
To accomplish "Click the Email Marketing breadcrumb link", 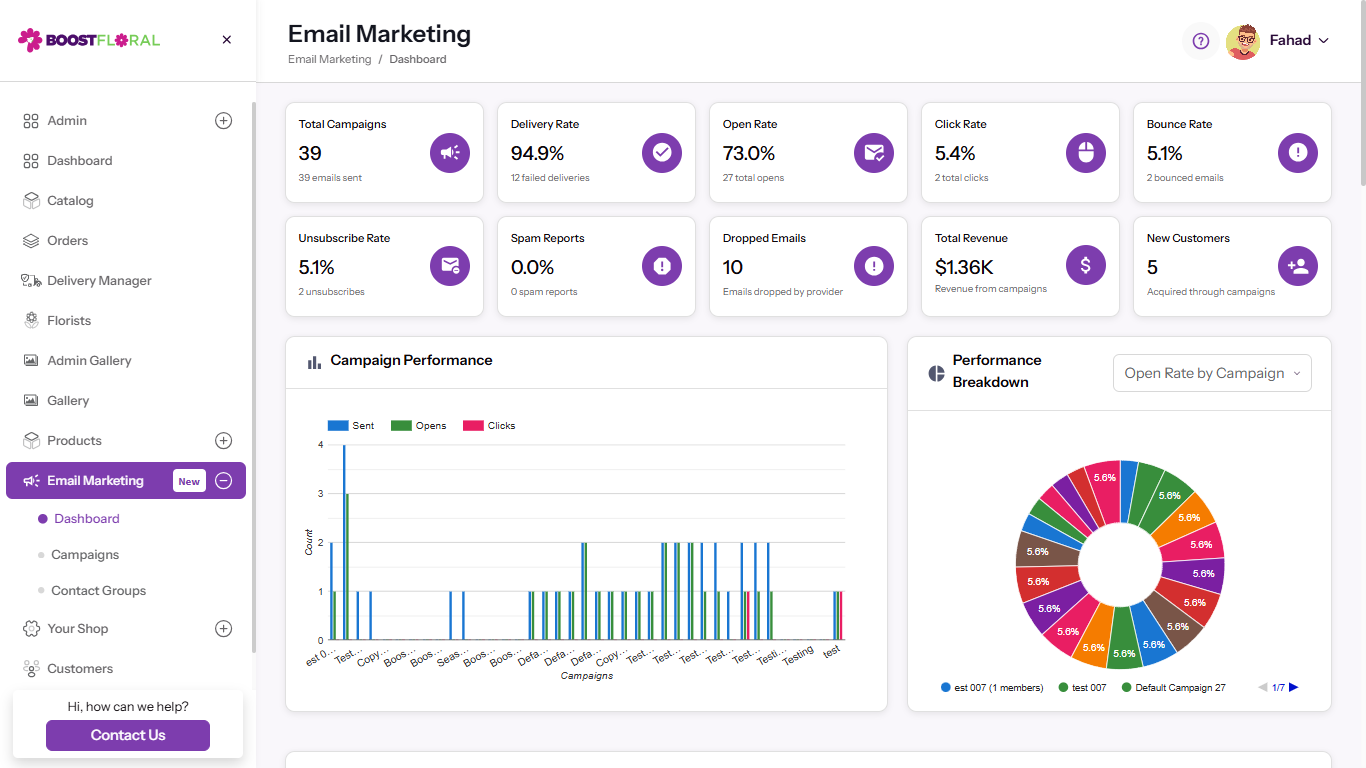I will point(329,59).
